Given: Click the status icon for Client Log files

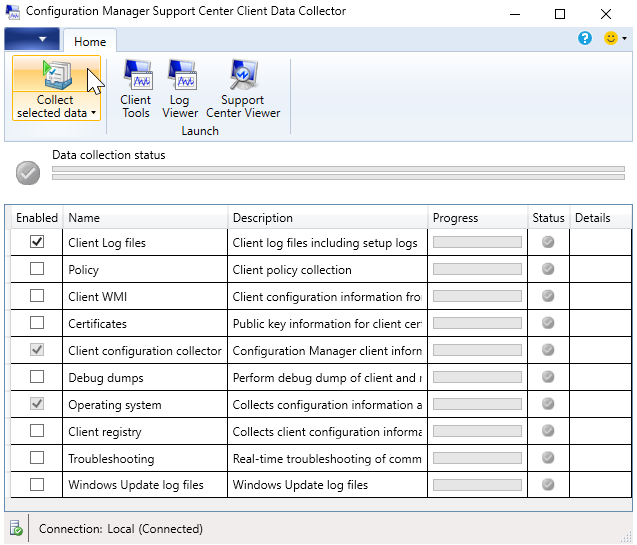Looking at the screenshot, I should click(547, 242).
